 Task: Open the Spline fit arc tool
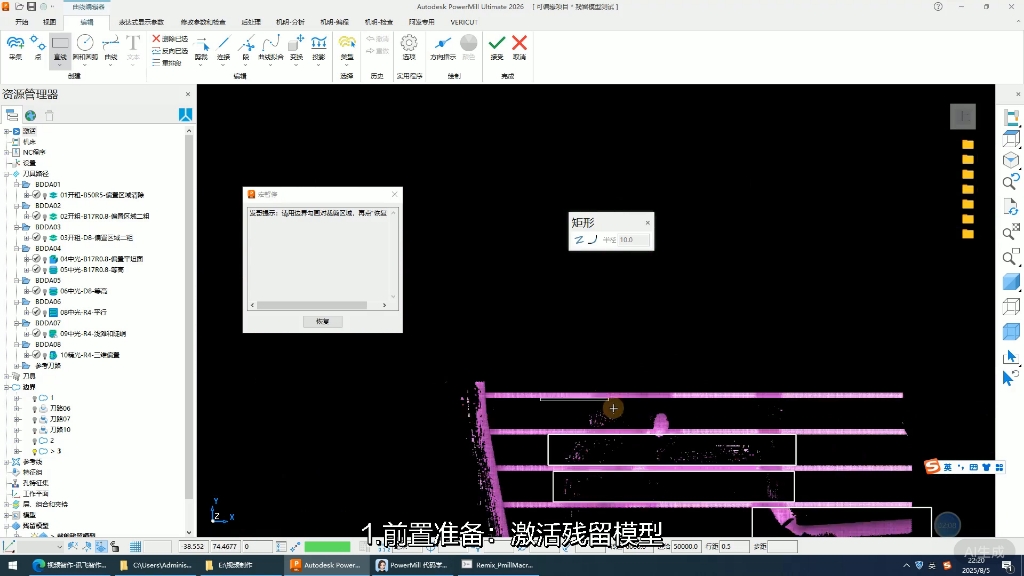pyautogui.click(x=270, y=48)
